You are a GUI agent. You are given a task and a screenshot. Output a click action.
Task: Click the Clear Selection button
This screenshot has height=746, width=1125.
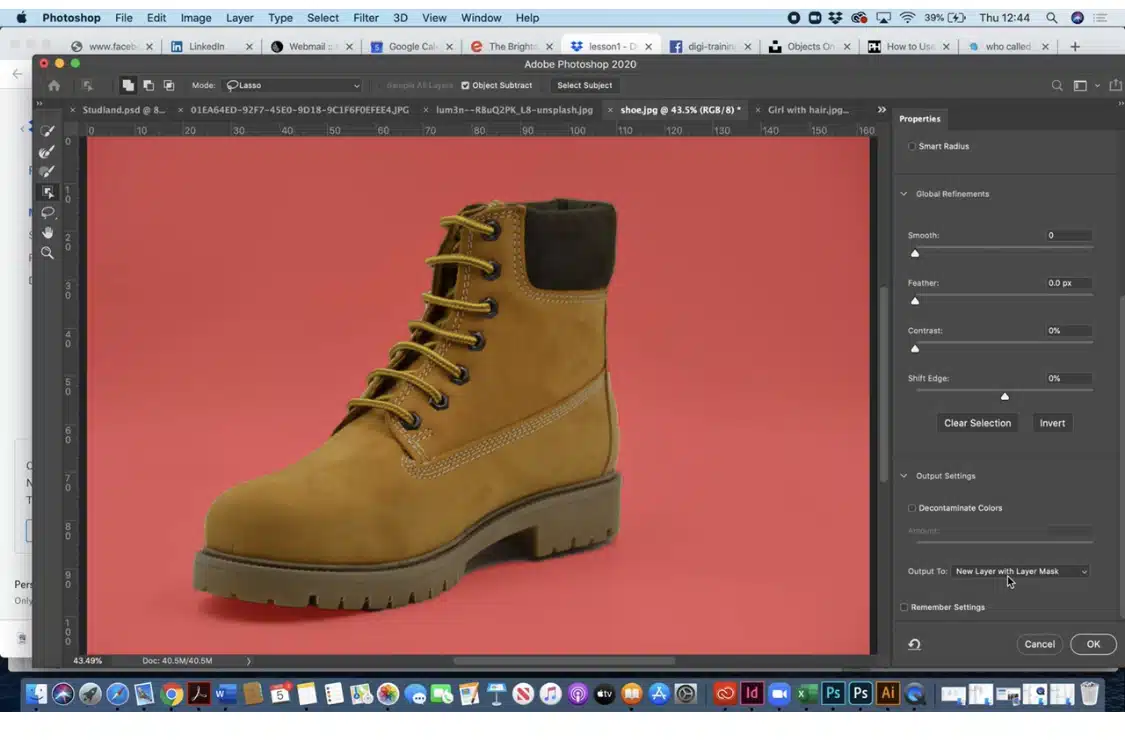click(x=977, y=423)
